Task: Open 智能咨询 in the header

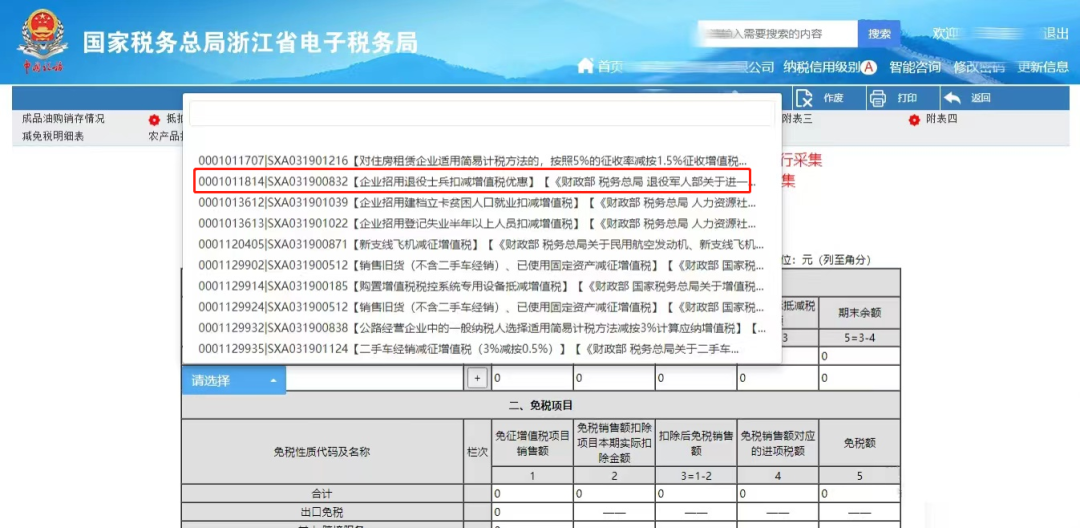Action: 915,67
